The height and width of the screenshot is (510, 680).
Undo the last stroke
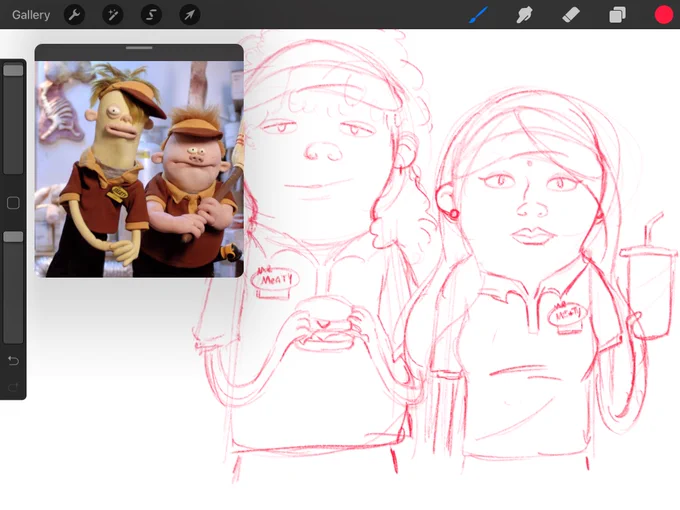pyautogui.click(x=13, y=361)
